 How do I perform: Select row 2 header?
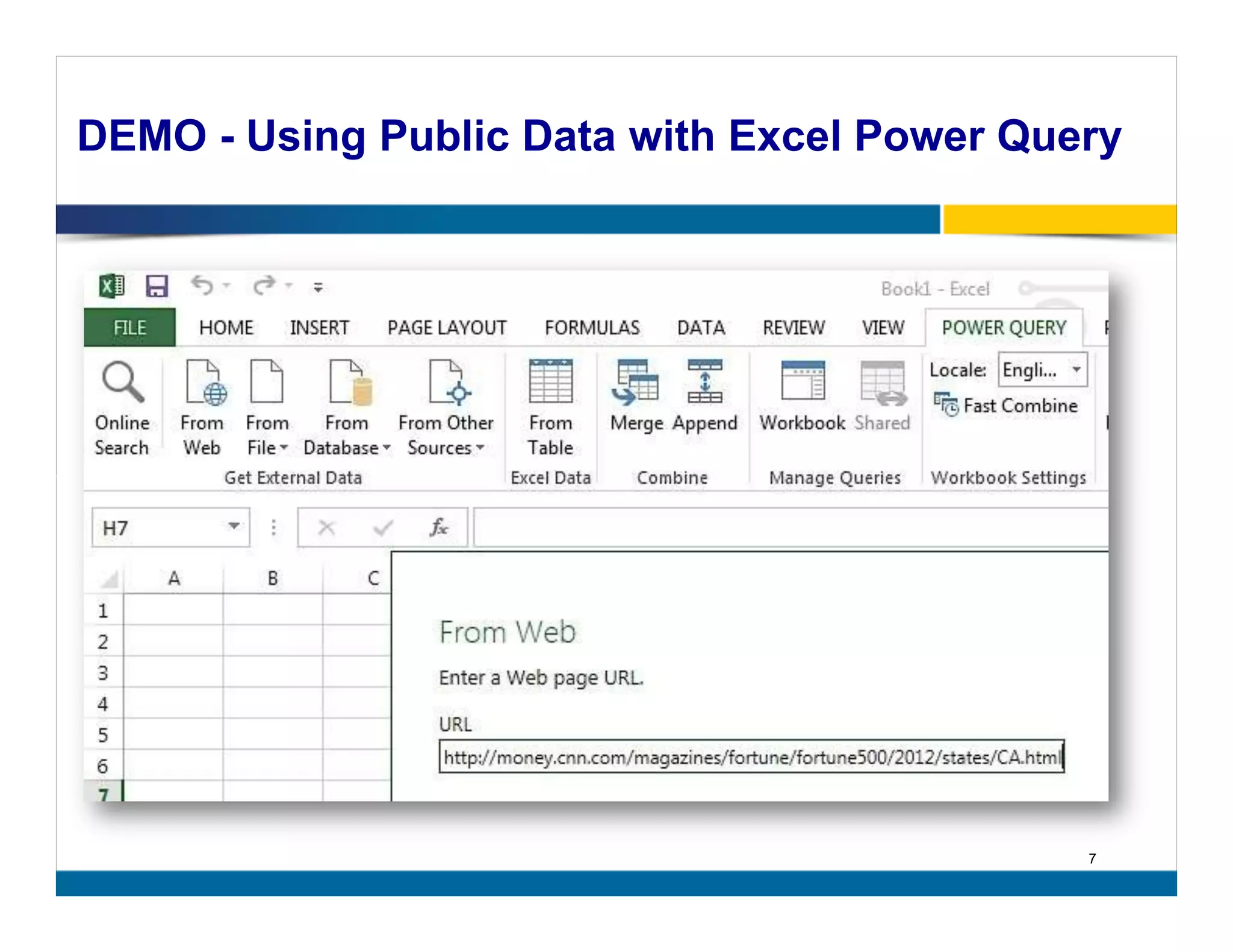[x=104, y=641]
